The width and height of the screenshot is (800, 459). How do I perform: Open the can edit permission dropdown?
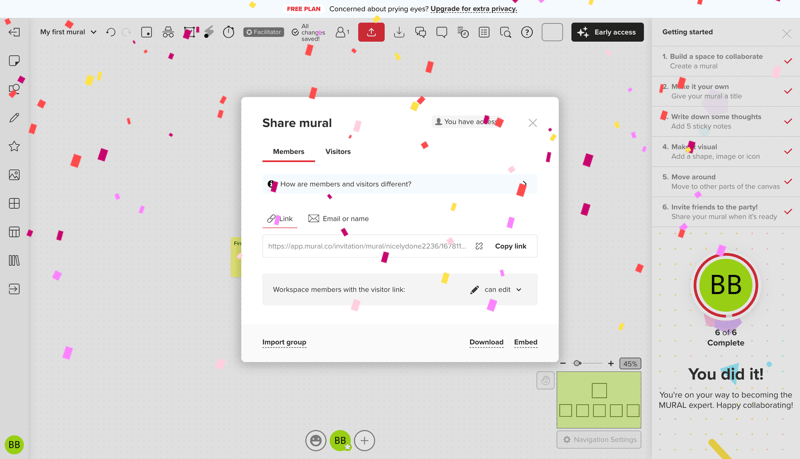click(x=496, y=290)
